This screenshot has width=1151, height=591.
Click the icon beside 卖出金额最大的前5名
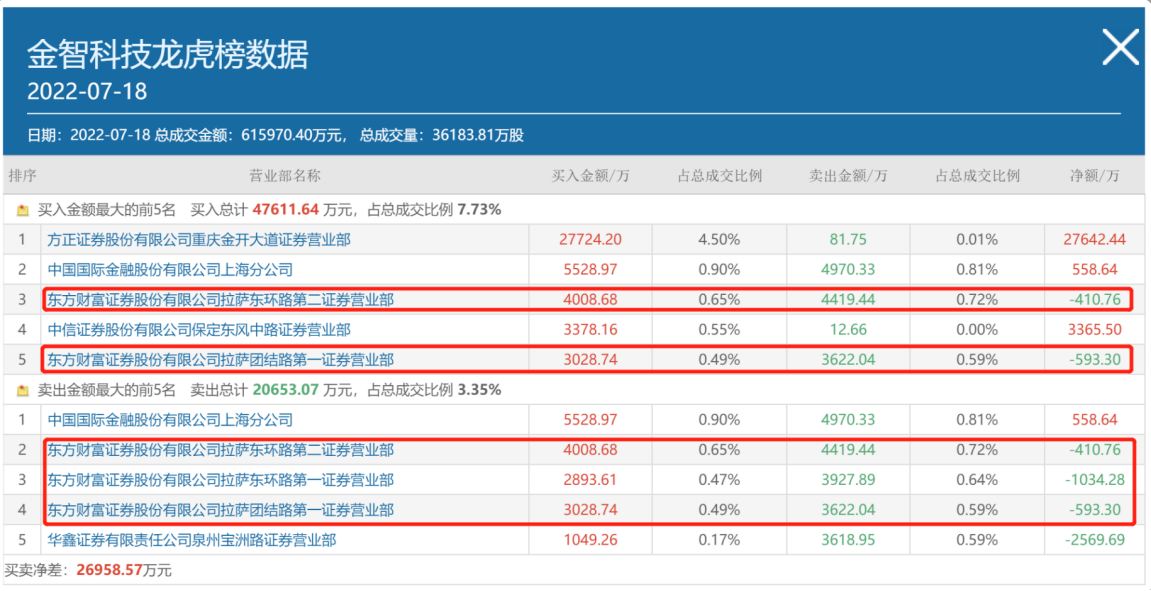(x=22, y=391)
